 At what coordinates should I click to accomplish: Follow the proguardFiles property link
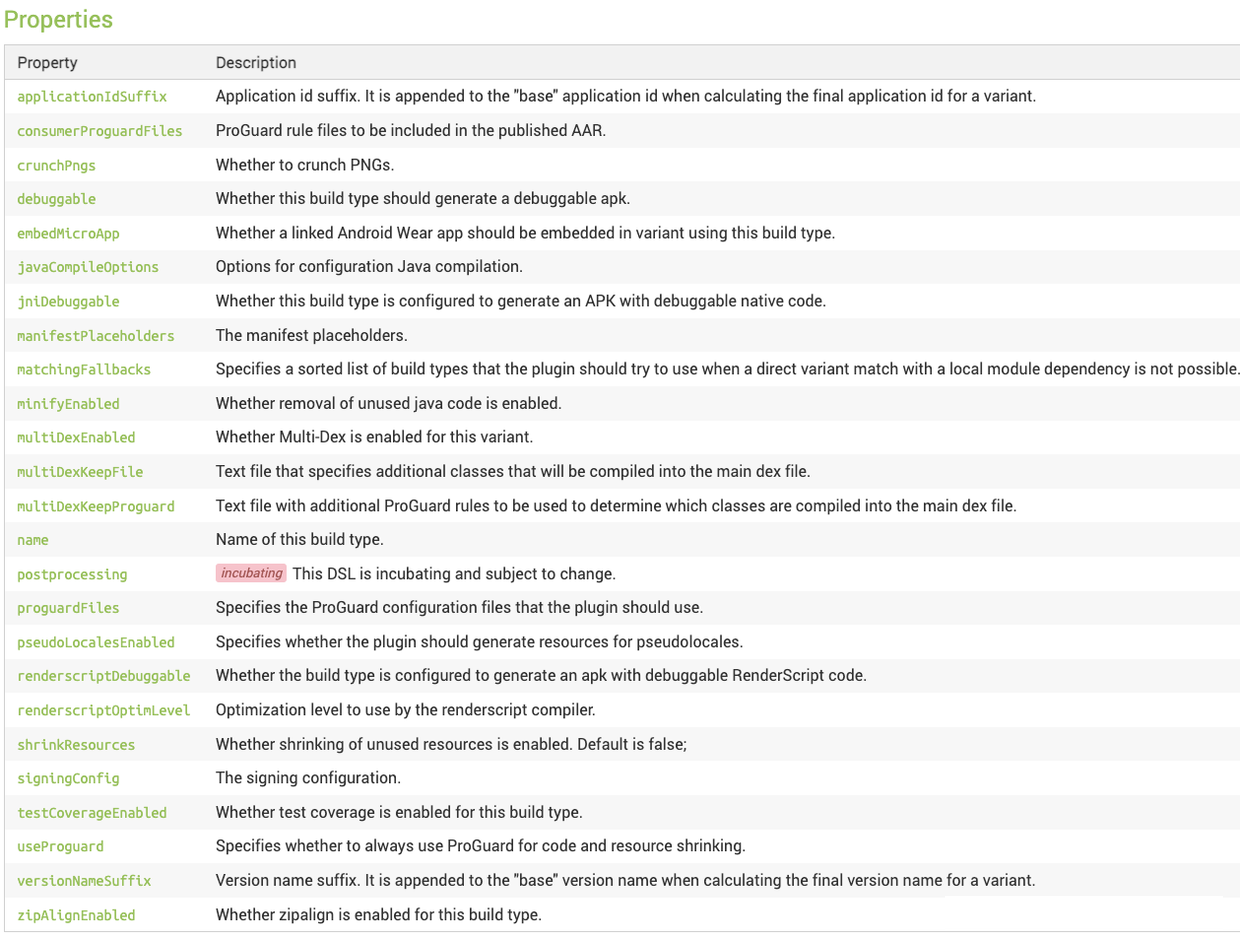68,608
